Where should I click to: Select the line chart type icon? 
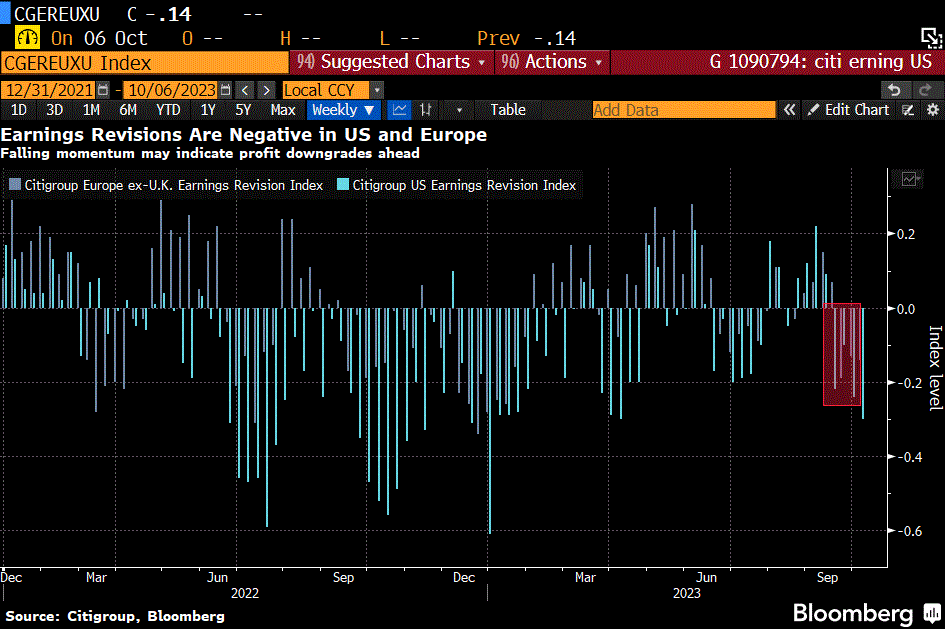(x=399, y=110)
